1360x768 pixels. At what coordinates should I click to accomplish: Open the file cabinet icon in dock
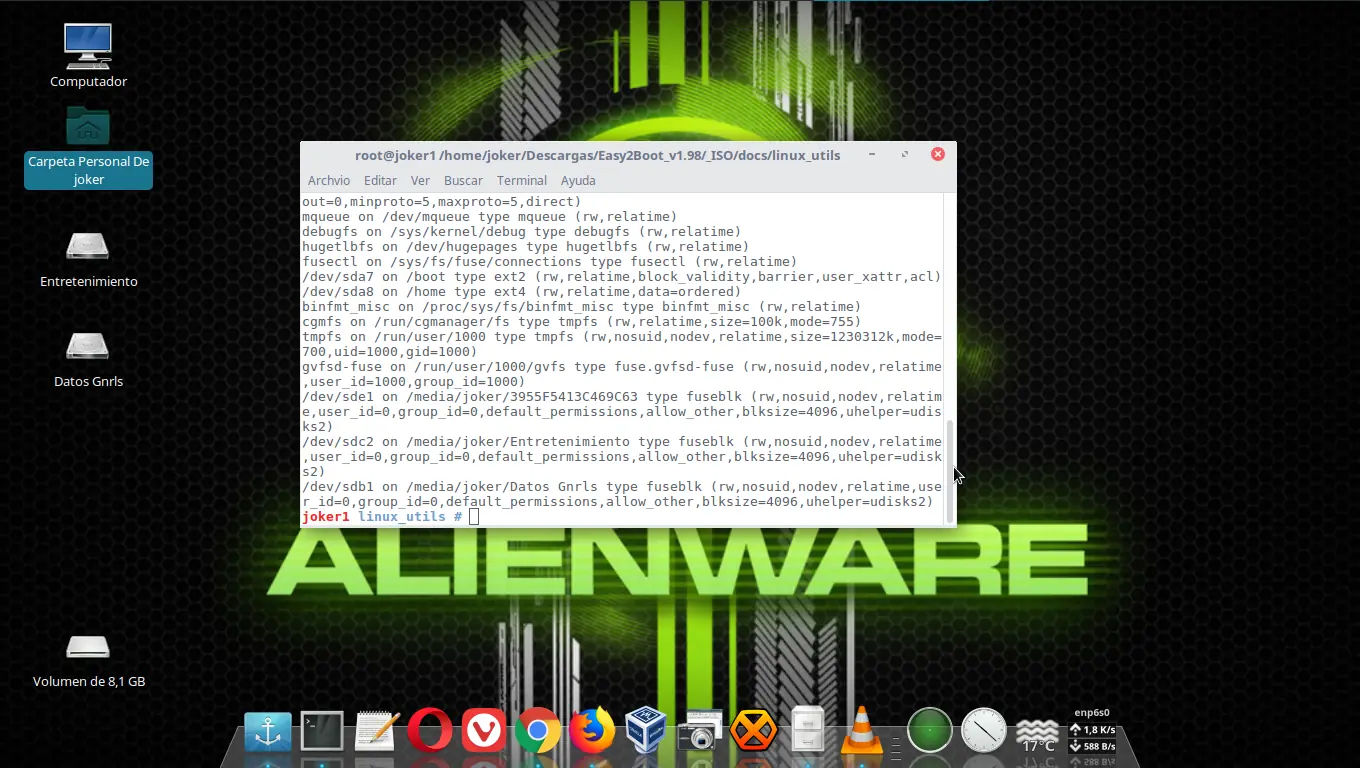(x=807, y=732)
